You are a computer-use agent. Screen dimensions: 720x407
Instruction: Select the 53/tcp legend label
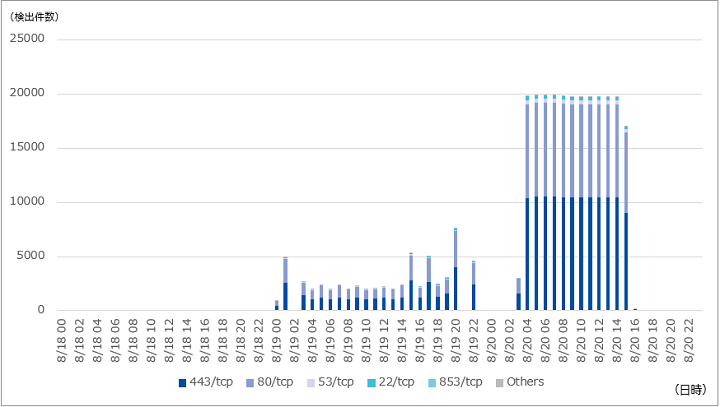tap(336, 382)
